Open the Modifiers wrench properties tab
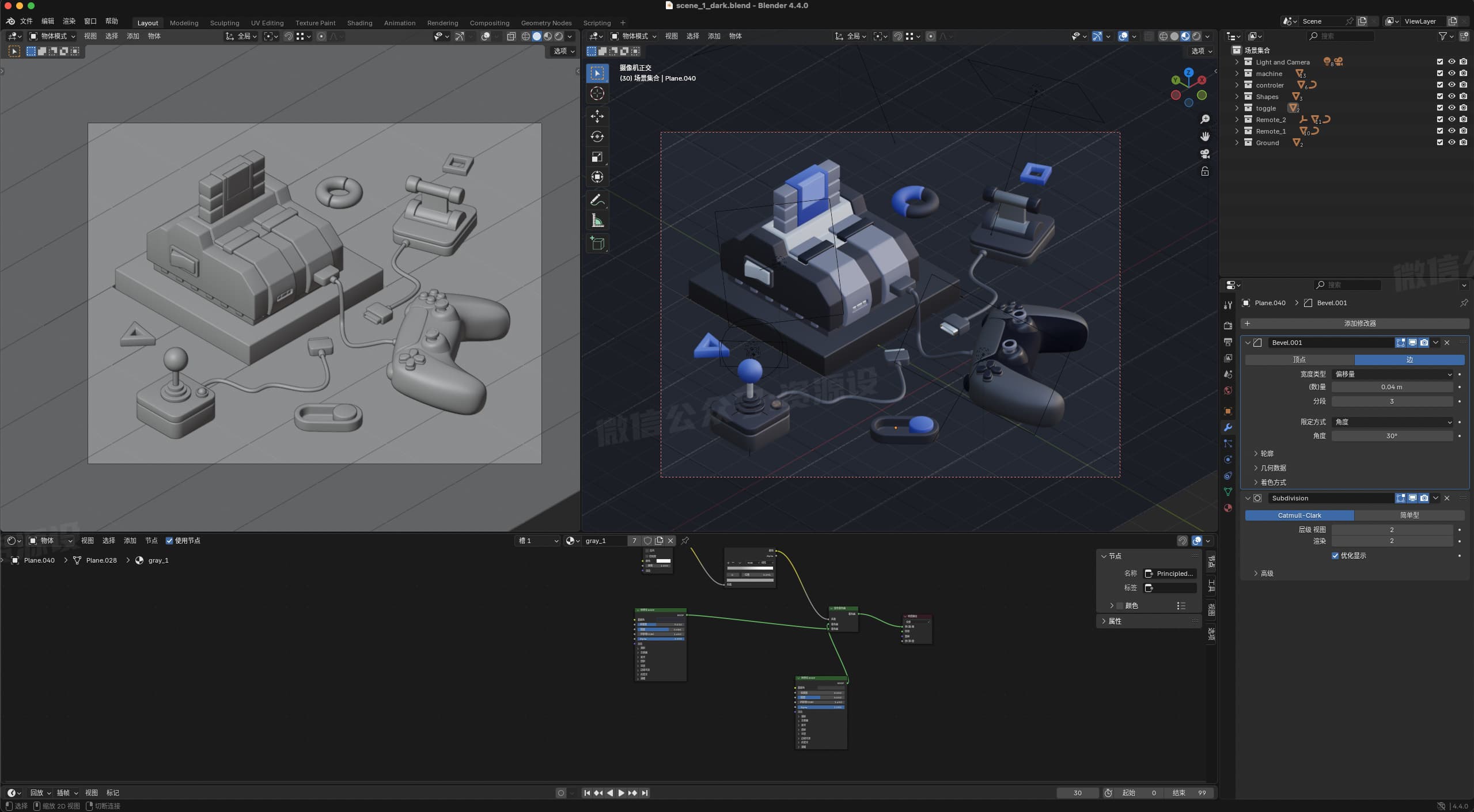The width and height of the screenshot is (1474, 812). 1228,427
